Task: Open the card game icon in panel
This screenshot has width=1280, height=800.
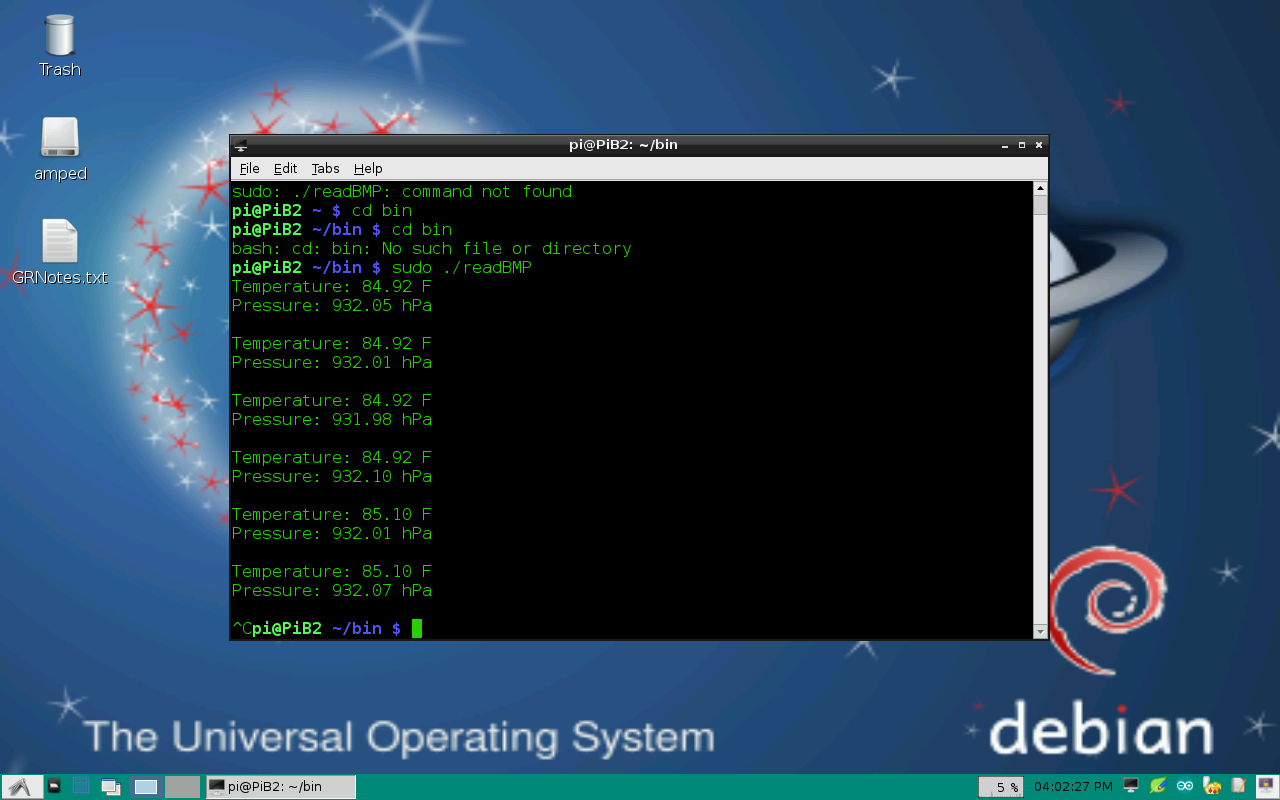Action: pos(1212,787)
